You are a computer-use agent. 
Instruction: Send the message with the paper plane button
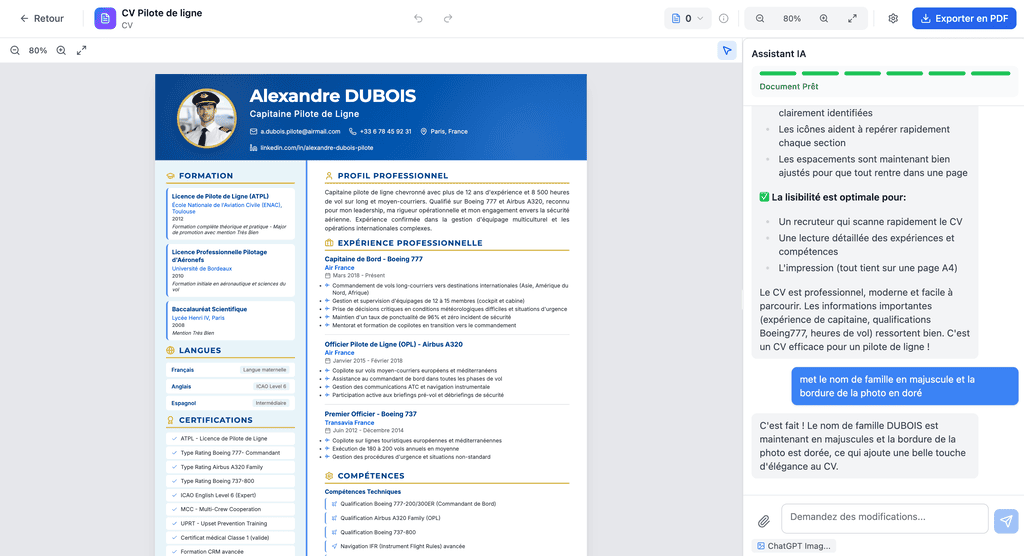point(1006,521)
